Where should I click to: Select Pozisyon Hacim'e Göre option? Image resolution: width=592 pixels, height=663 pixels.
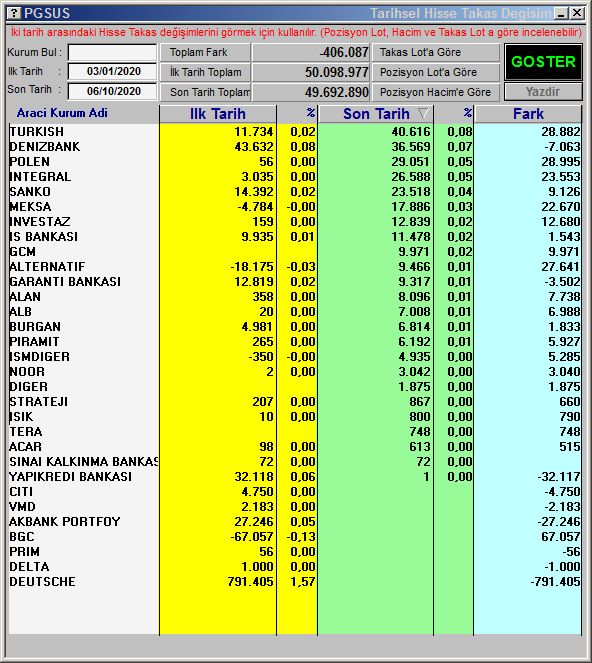click(x=436, y=92)
